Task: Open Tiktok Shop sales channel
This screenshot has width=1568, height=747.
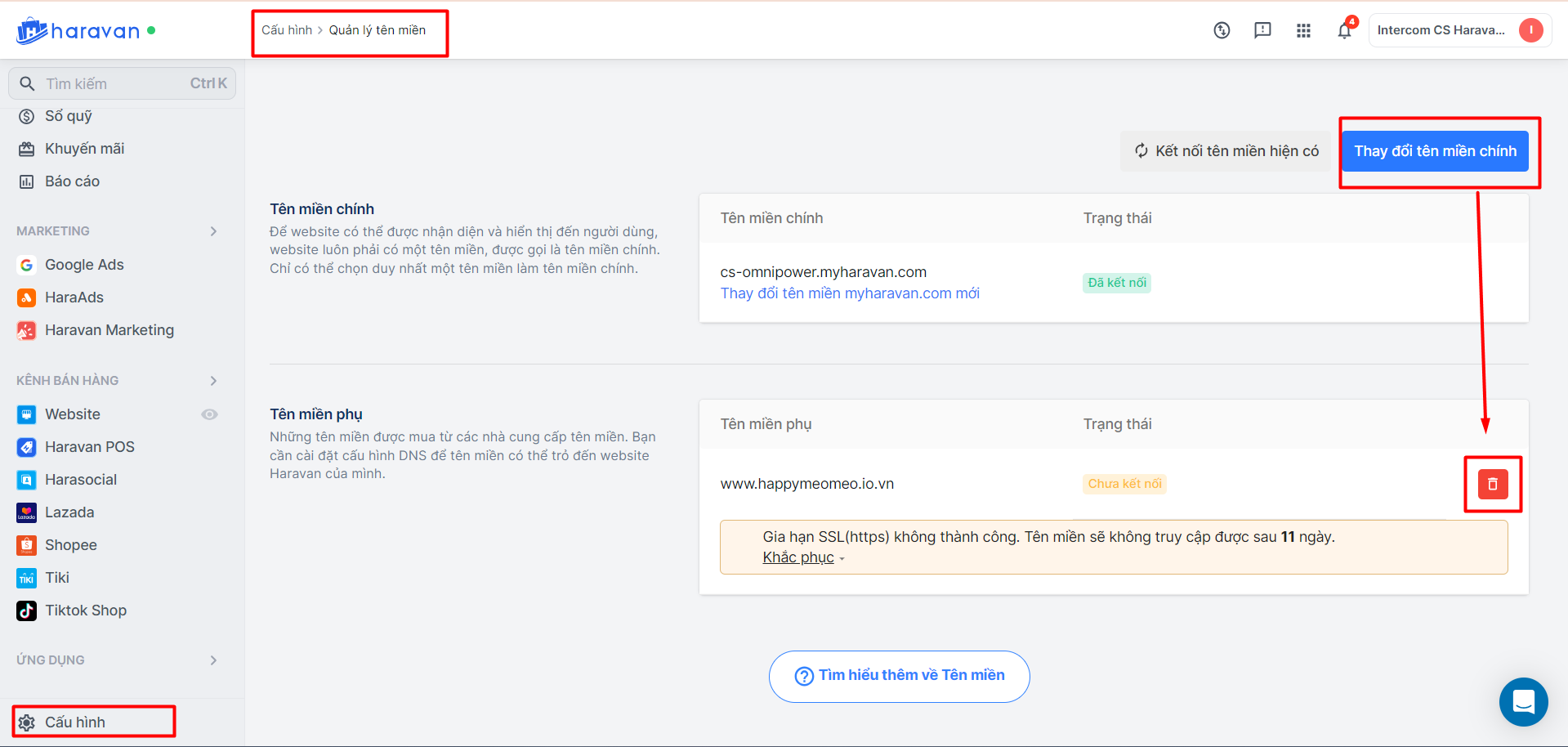Action: tap(85, 611)
